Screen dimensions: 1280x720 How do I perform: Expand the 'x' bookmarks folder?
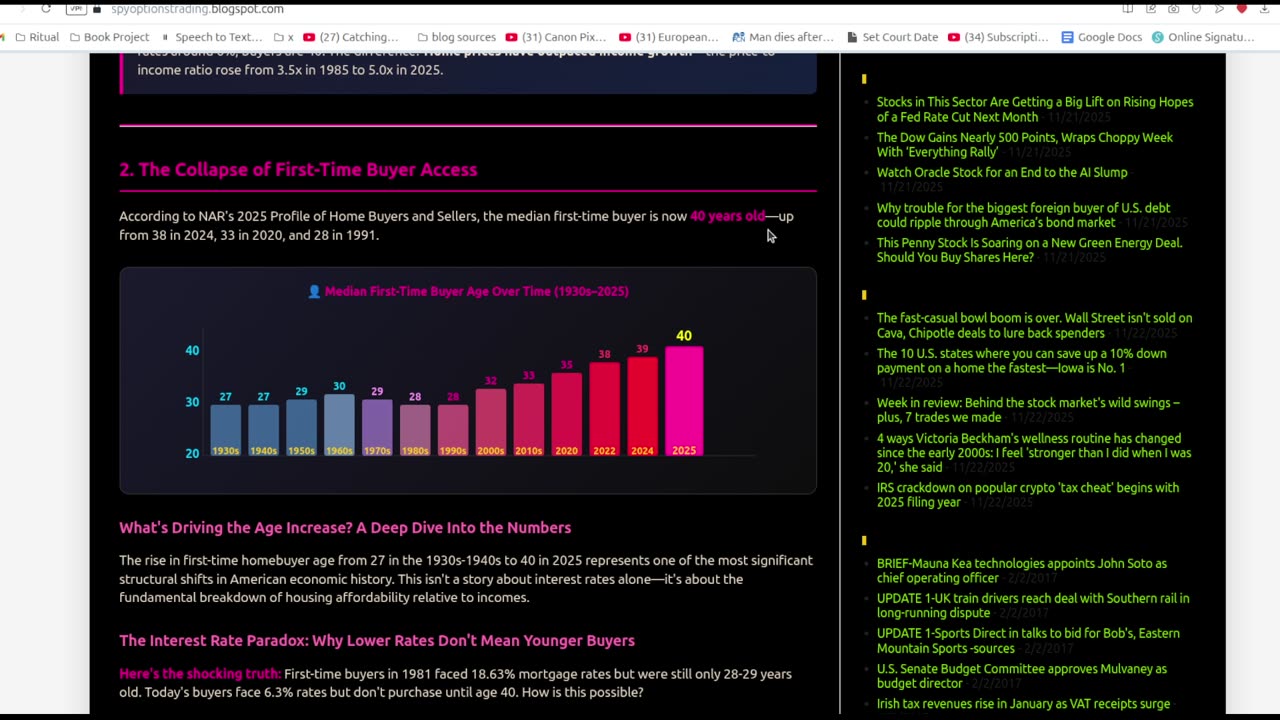(284, 37)
